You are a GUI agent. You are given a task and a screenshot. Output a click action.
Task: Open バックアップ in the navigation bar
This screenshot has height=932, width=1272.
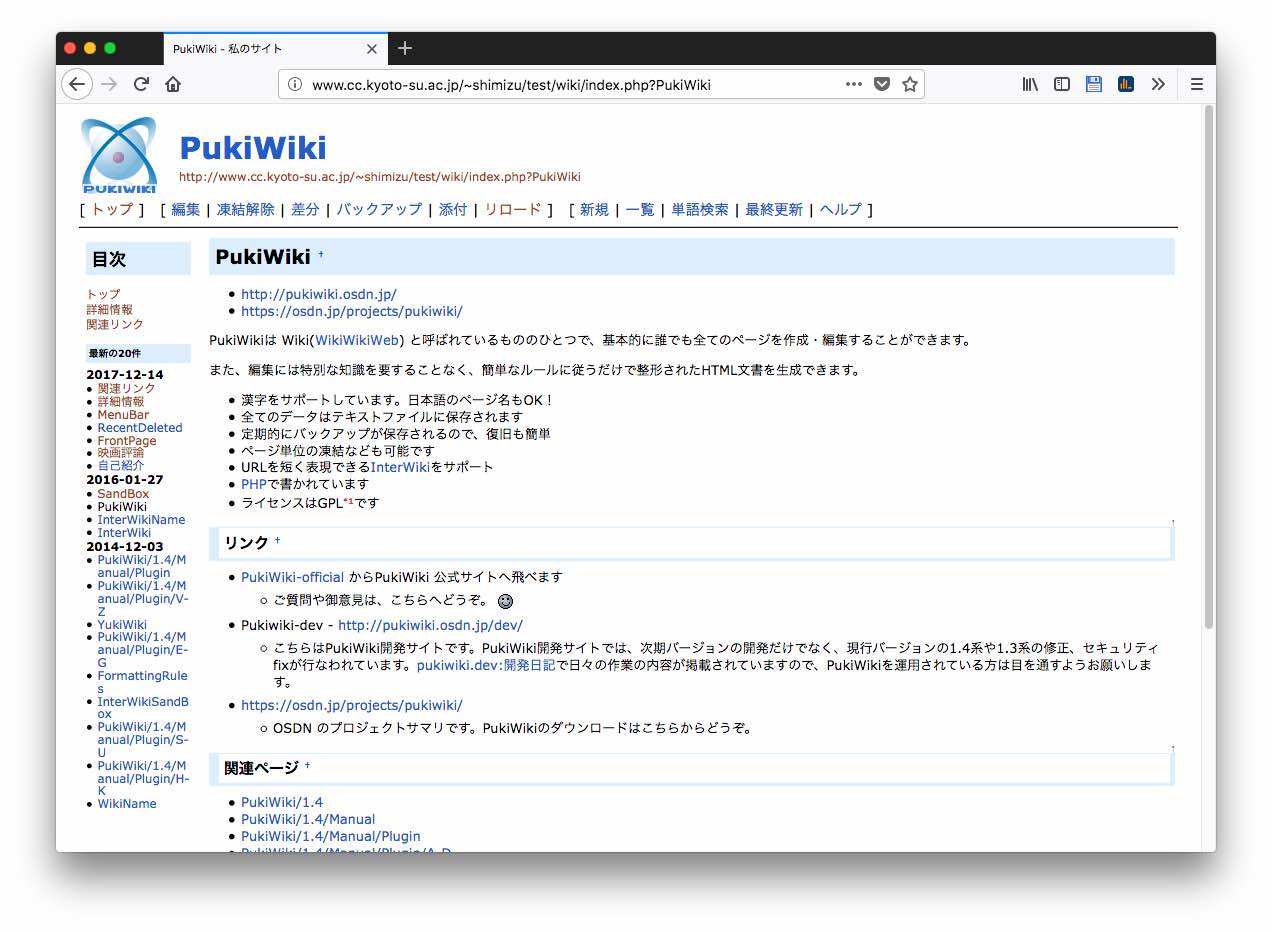tap(379, 209)
